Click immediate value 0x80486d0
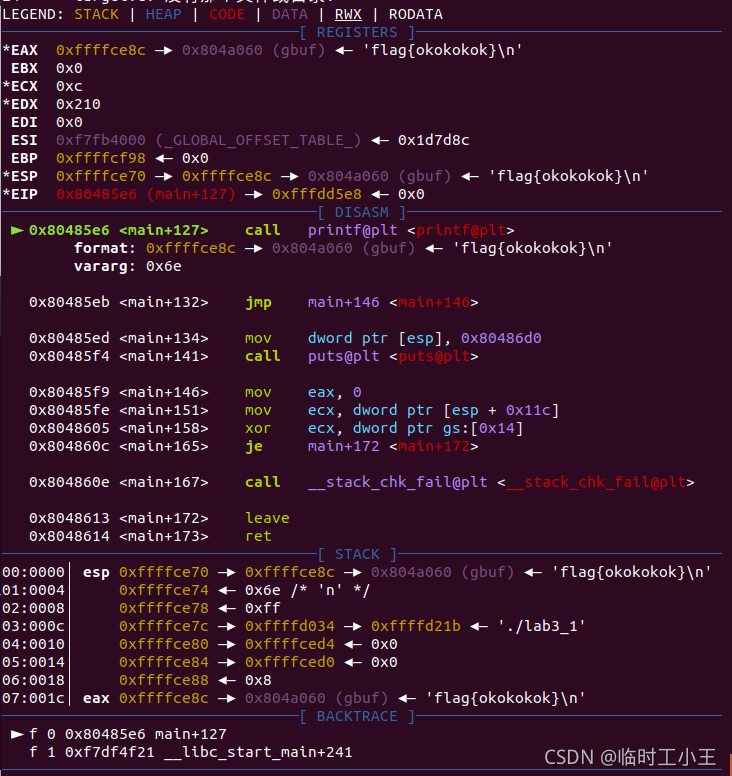The width and height of the screenshot is (732, 776). pyautogui.click(x=501, y=339)
